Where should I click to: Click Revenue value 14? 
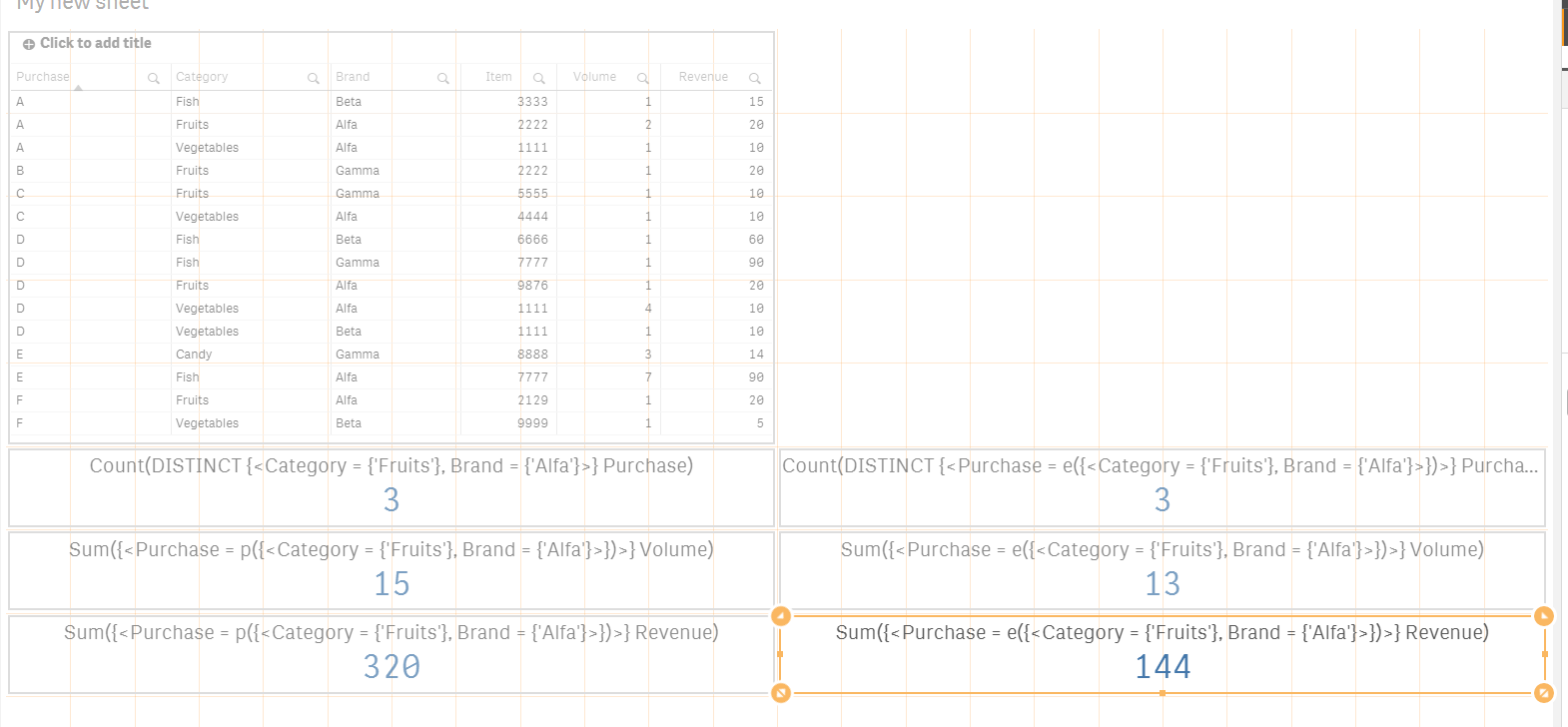pyautogui.click(x=756, y=355)
